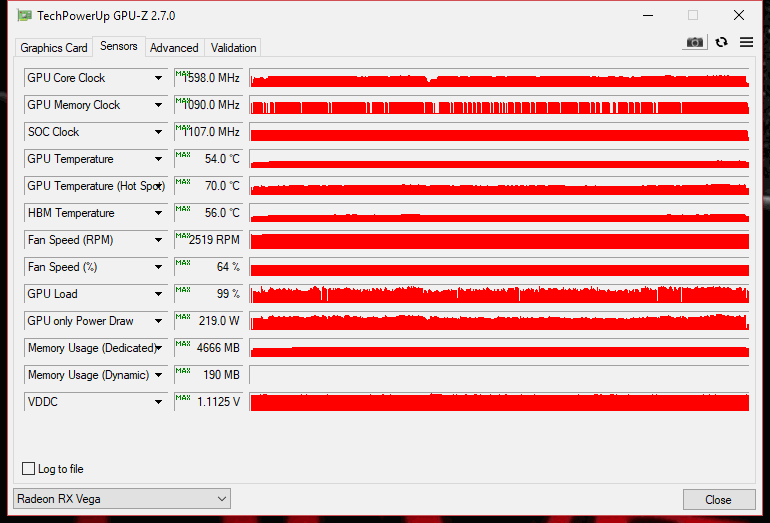Open Memory Usage (Dedicated) dropdown
The image size is (770, 523).
tap(158, 348)
